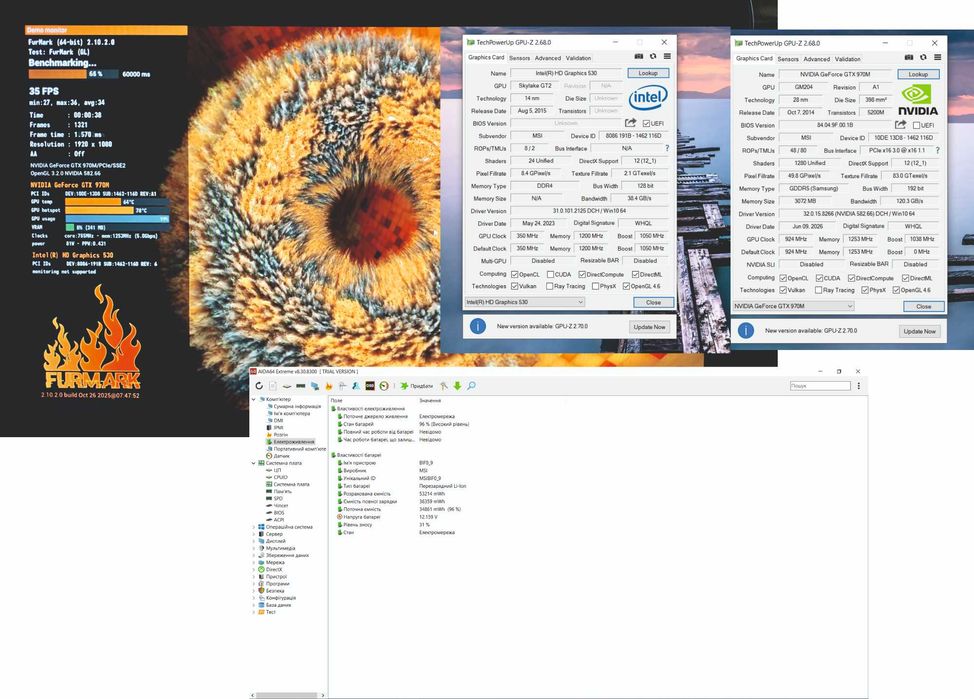Click the green download arrow icon in AIDA64
Screen dimensions: 974x699
pyautogui.click(x=458, y=386)
